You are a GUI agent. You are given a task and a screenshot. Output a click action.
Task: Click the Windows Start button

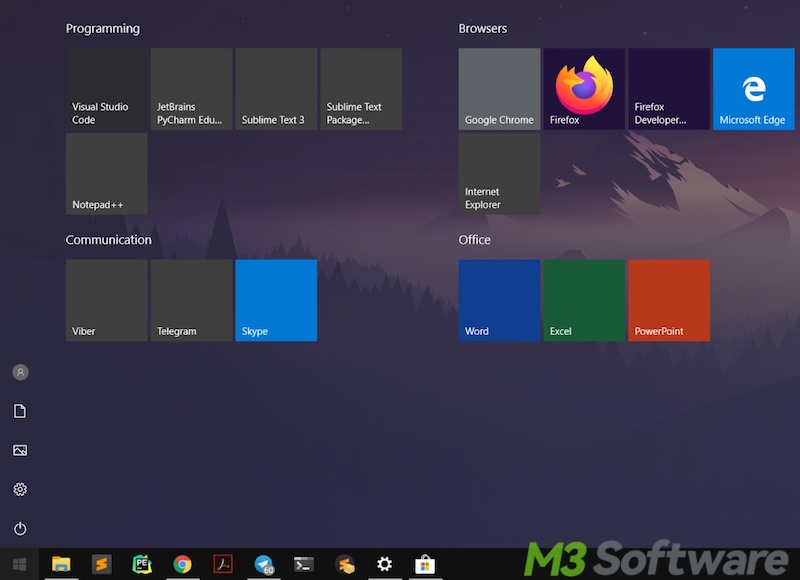(x=19, y=564)
